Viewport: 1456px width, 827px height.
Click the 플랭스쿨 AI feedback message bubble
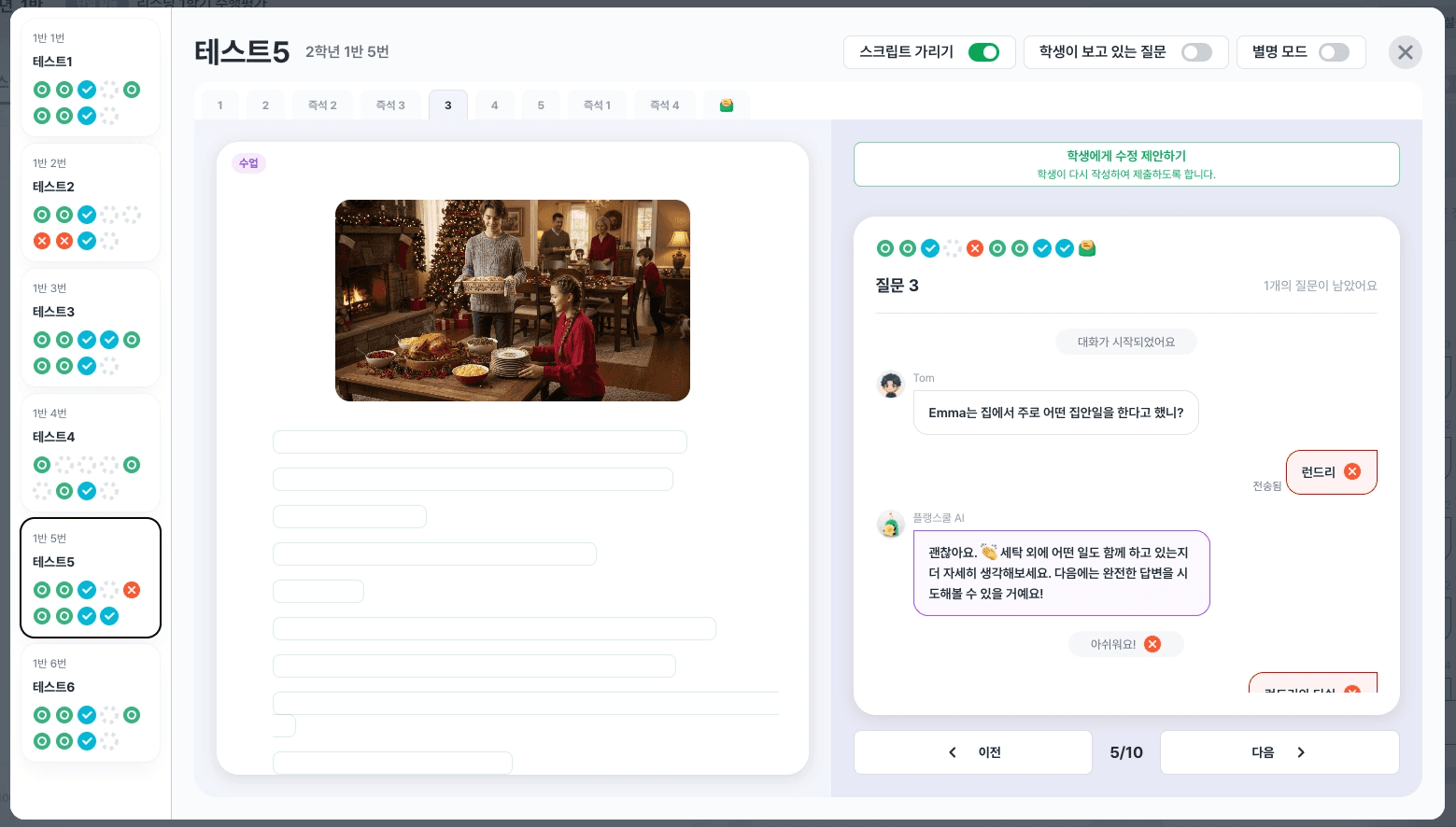tap(1062, 573)
